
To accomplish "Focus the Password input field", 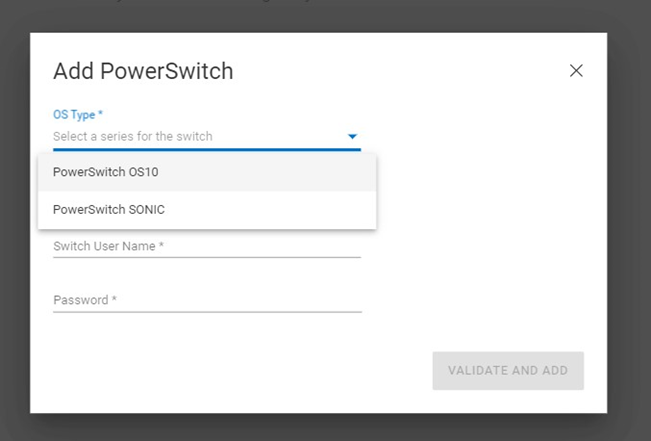I will coord(207,300).
